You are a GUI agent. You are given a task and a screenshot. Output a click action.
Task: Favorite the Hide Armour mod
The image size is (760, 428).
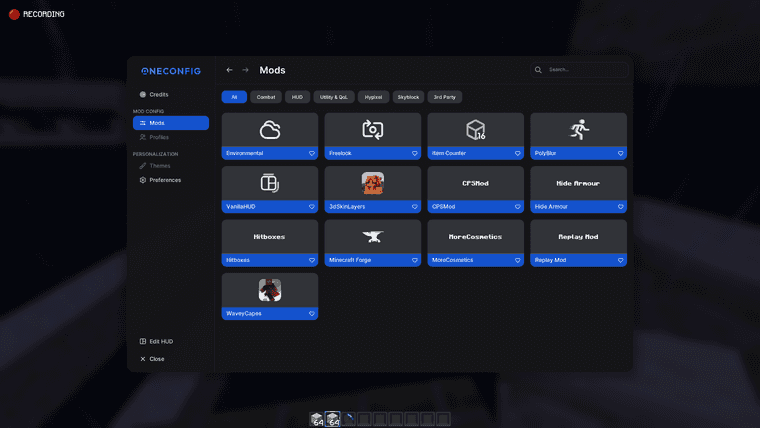tap(620, 206)
